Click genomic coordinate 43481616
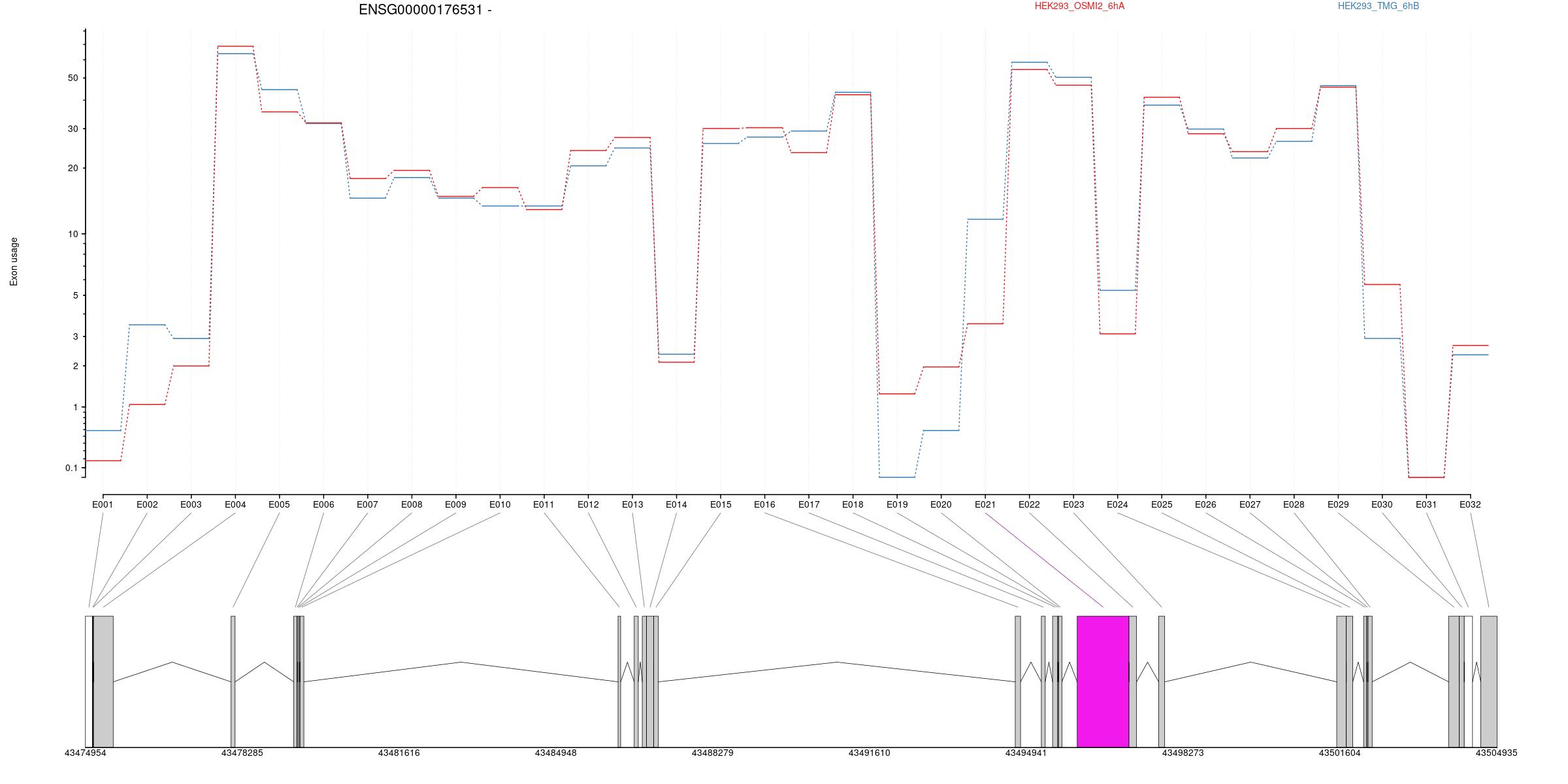This screenshot has width=1568, height=784. click(x=399, y=753)
